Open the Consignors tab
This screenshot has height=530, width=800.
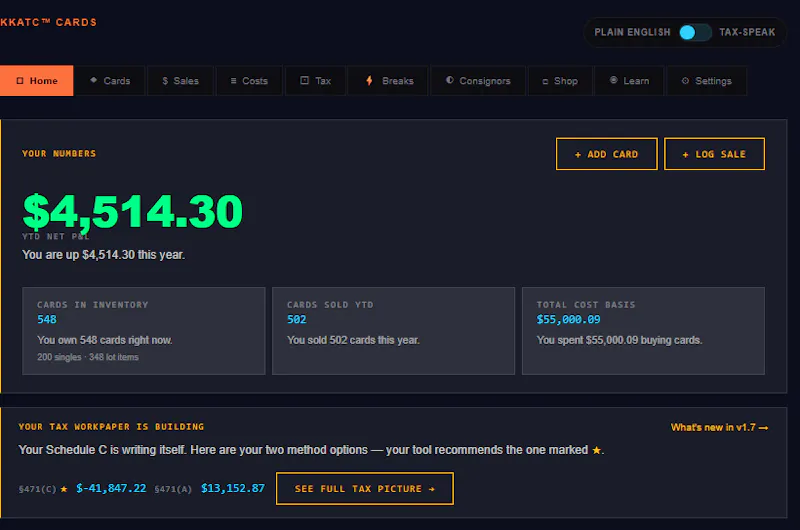point(478,81)
